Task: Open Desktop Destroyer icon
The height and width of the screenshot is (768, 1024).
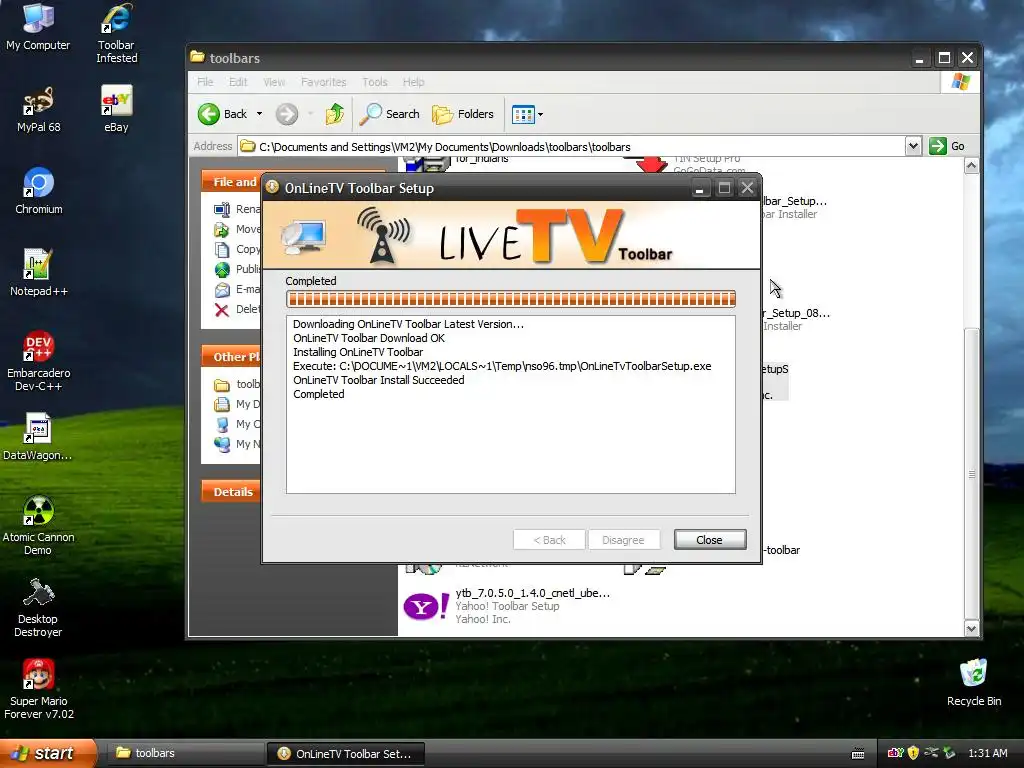Action: pyautogui.click(x=38, y=607)
